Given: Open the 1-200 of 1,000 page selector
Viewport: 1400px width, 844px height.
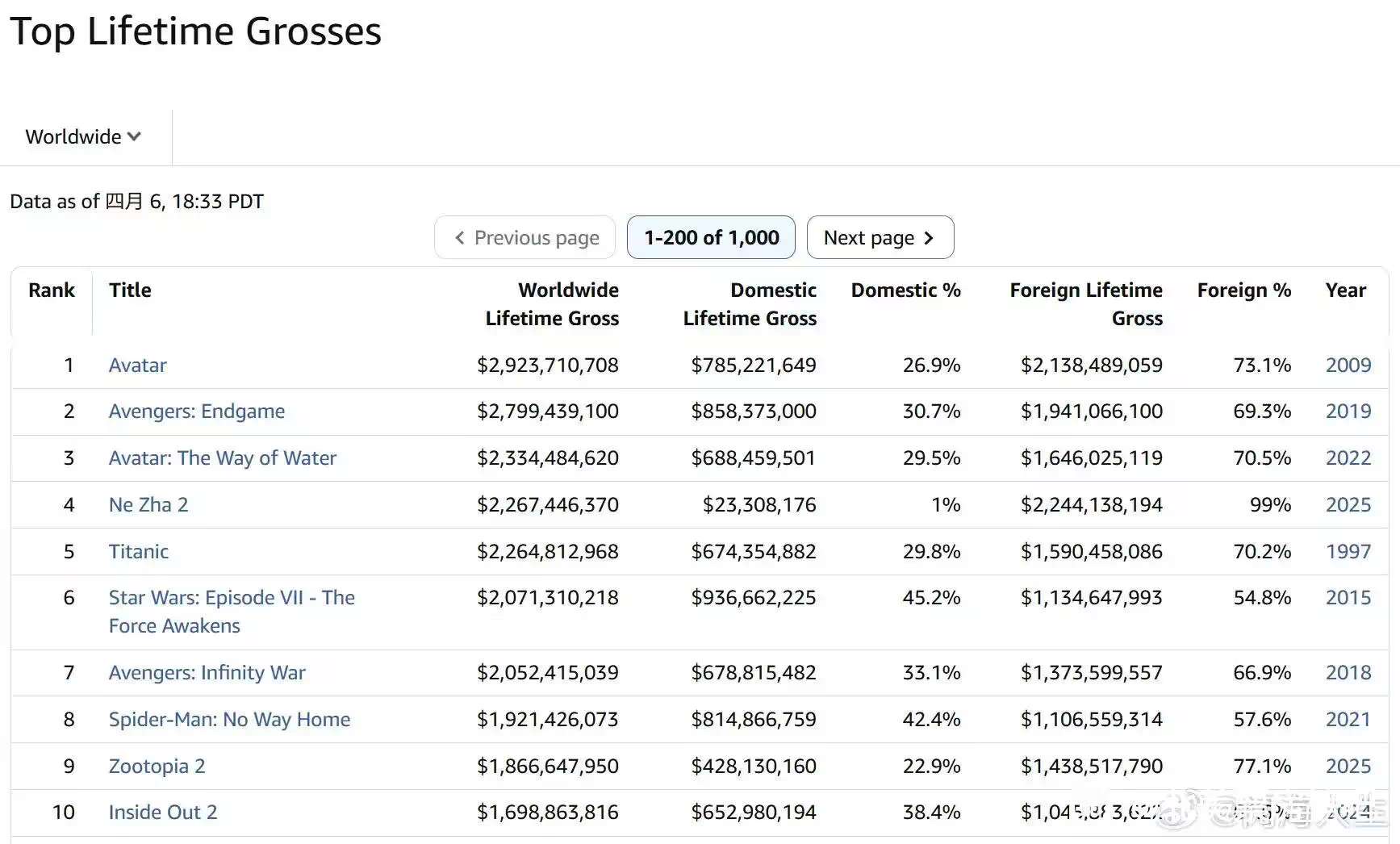Looking at the screenshot, I should click(x=711, y=238).
